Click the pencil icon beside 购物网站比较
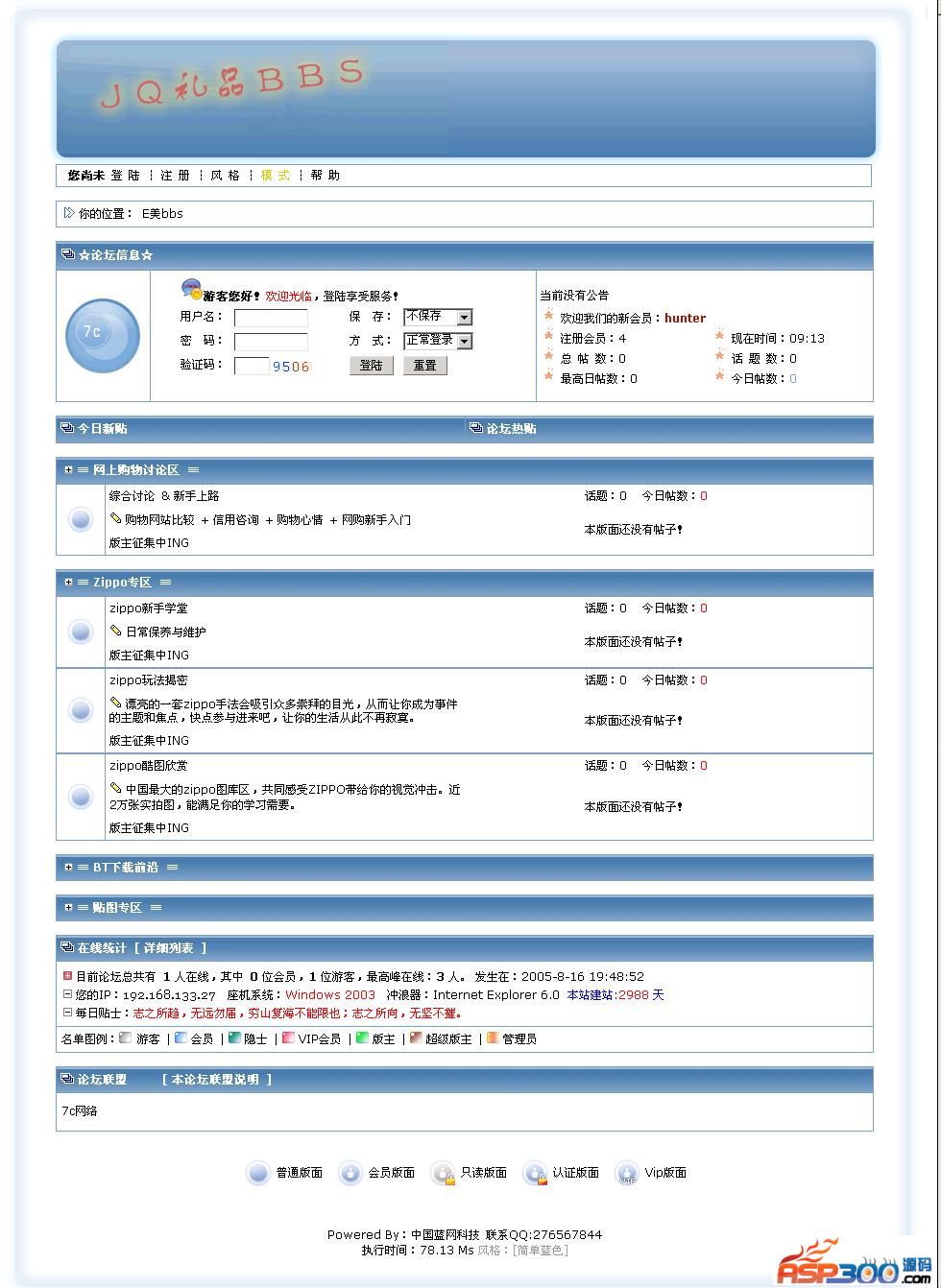 [115, 518]
